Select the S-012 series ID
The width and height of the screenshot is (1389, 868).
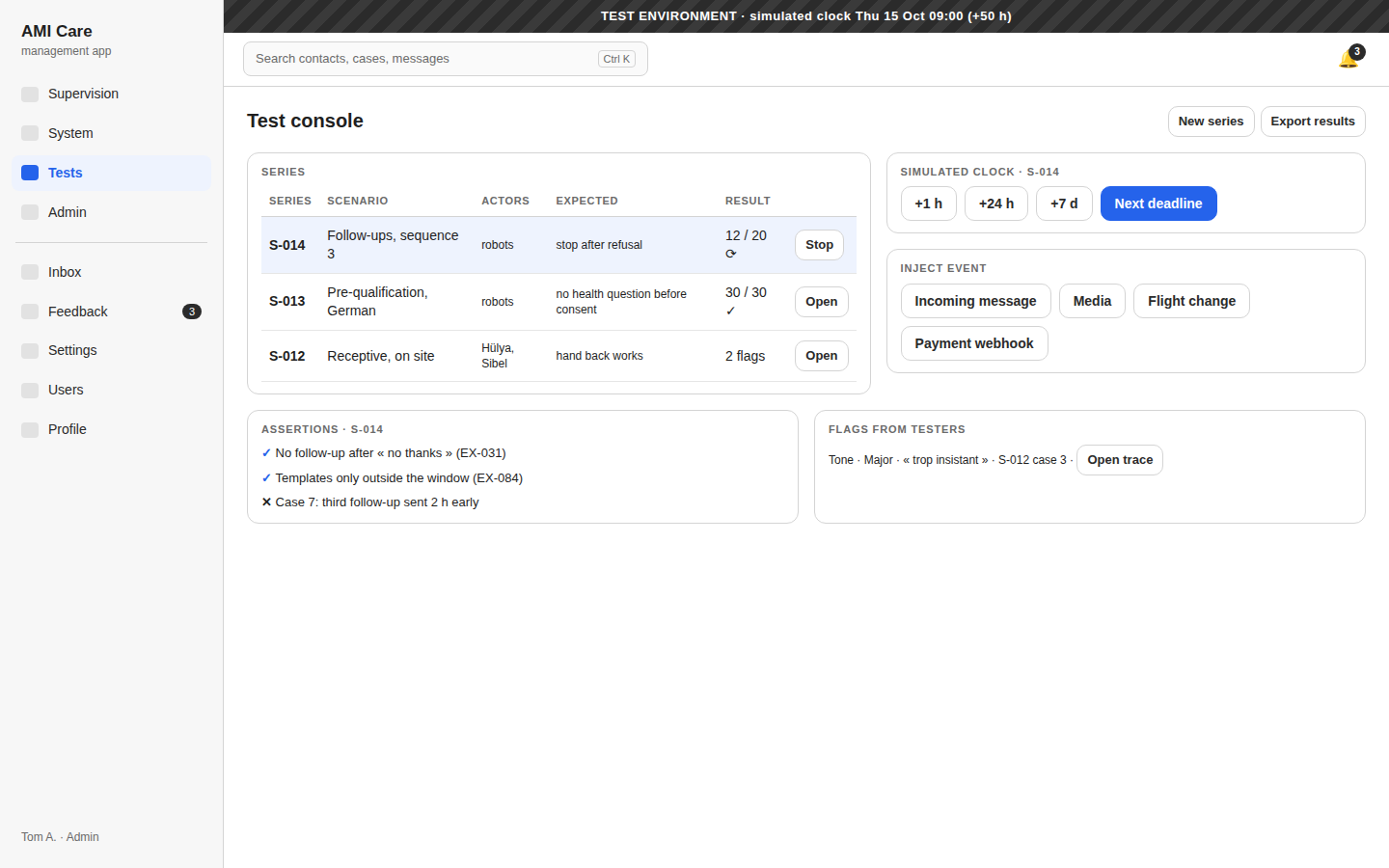point(286,356)
